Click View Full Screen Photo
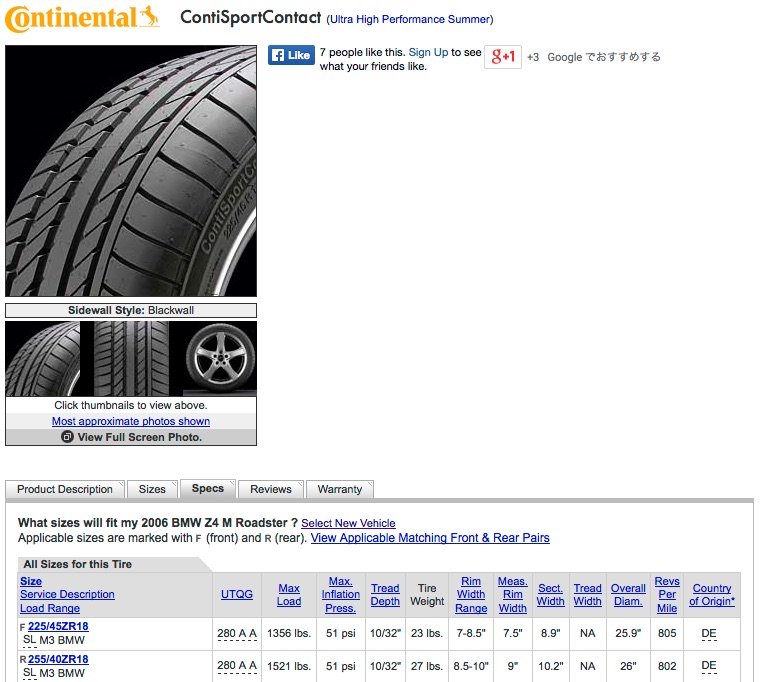Screen dimensions: 760x682 (131, 437)
